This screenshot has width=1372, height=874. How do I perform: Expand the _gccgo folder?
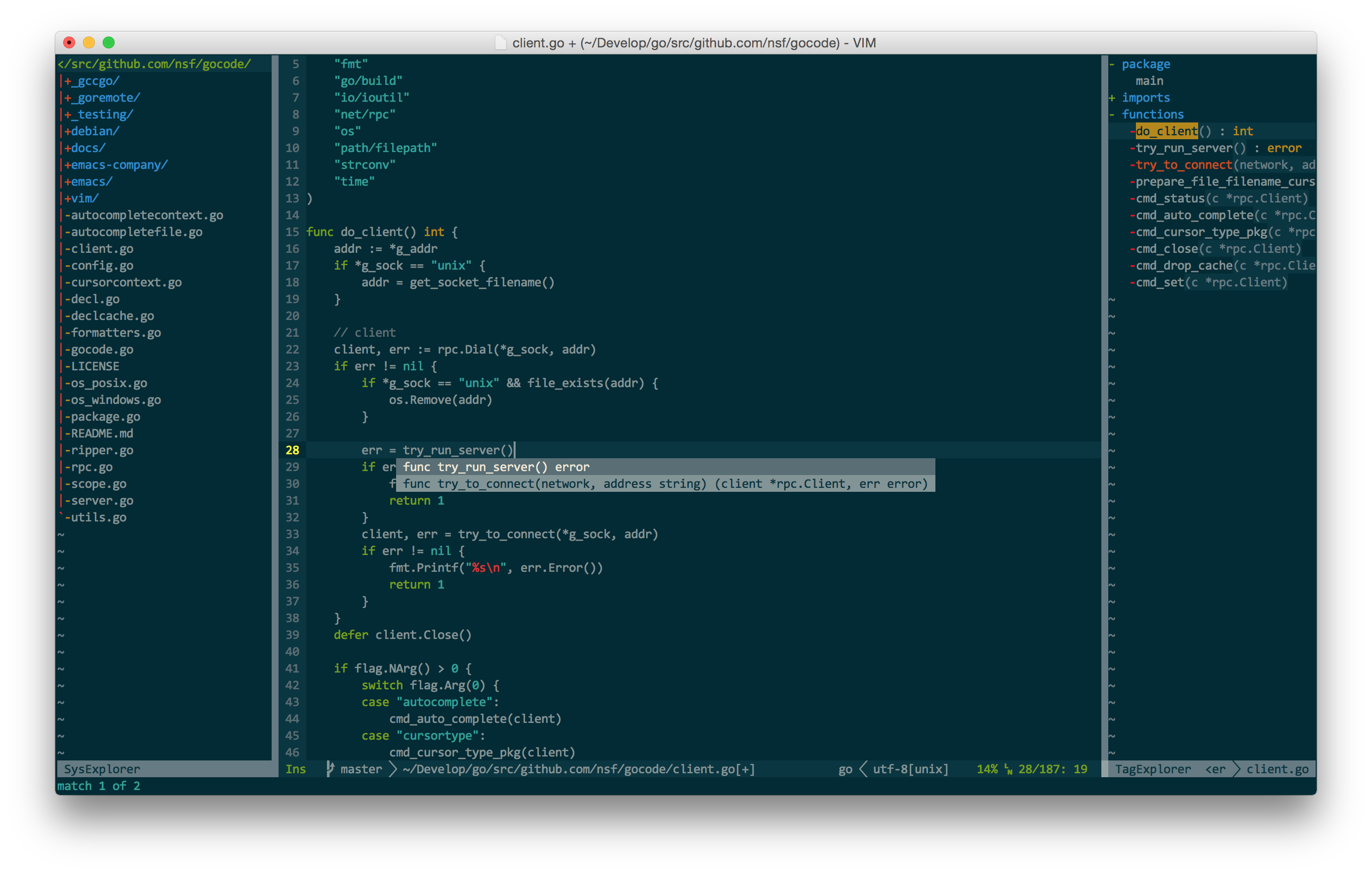tap(92, 81)
